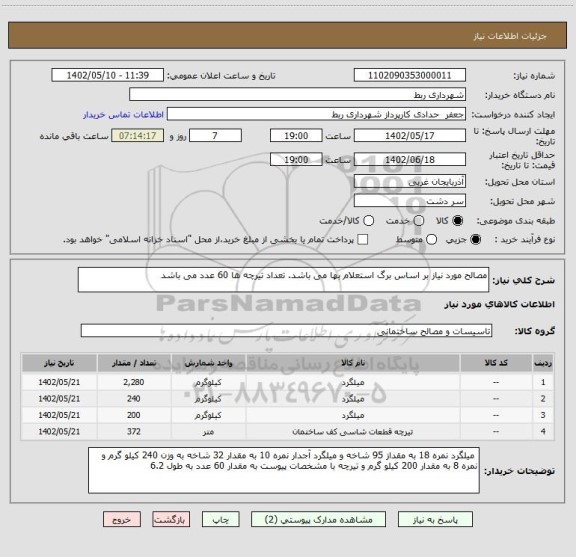Image resolution: width=576 pixels, height=557 pixels.
Task: Click the quantity cell 372
Action: pos(134,432)
